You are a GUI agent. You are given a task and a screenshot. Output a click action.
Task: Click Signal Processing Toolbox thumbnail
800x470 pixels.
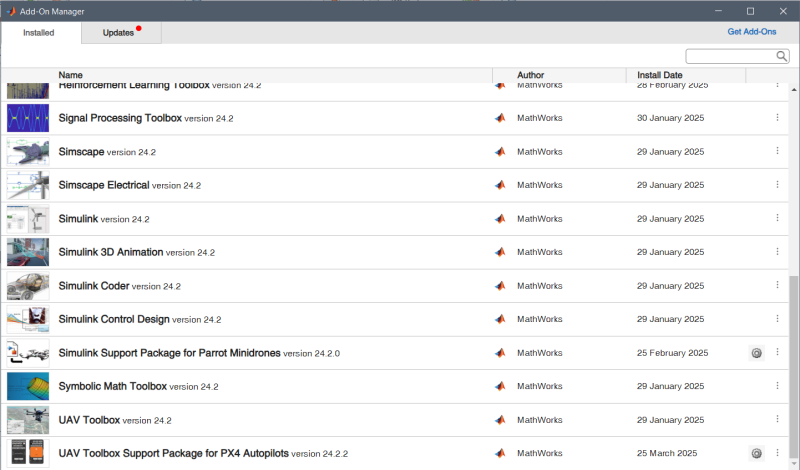[28, 118]
